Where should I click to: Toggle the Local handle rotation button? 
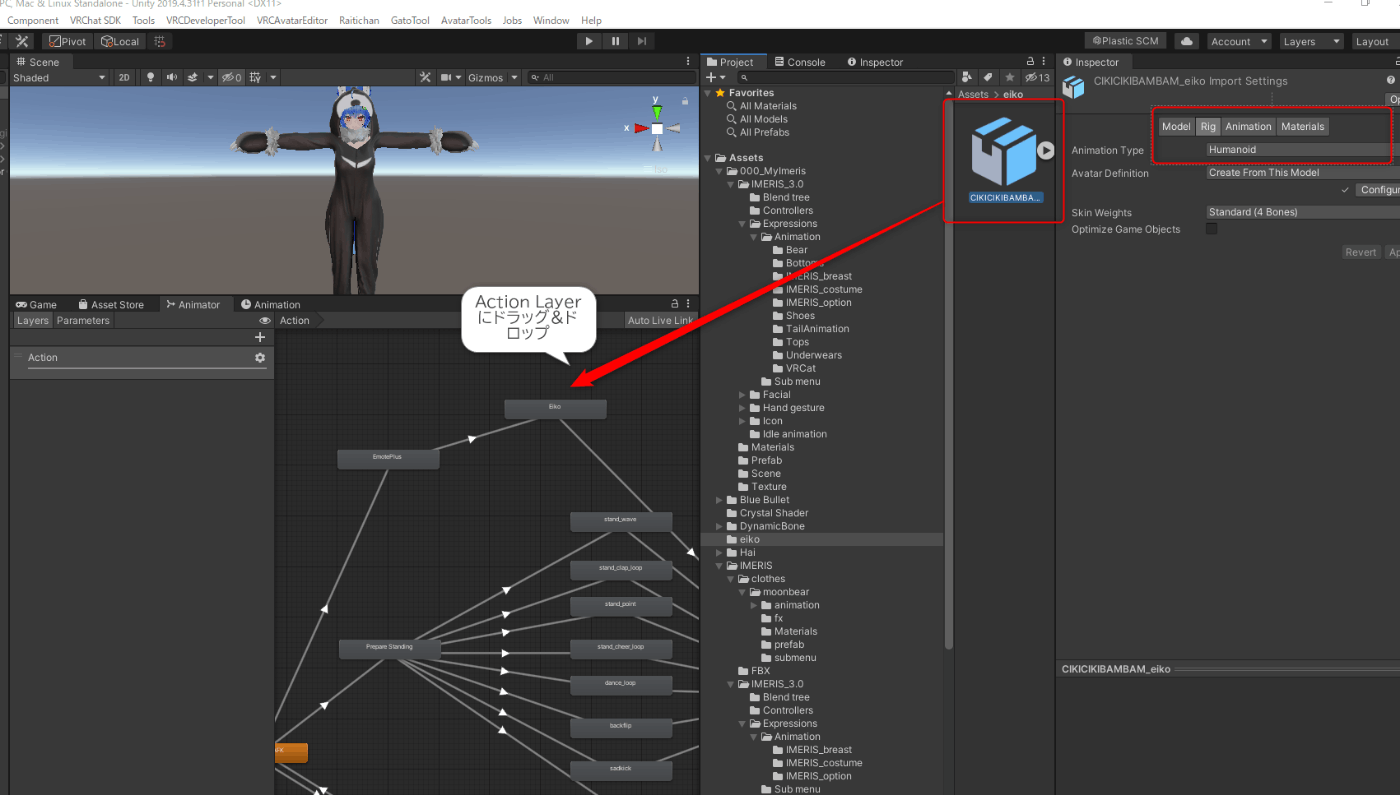click(x=120, y=41)
